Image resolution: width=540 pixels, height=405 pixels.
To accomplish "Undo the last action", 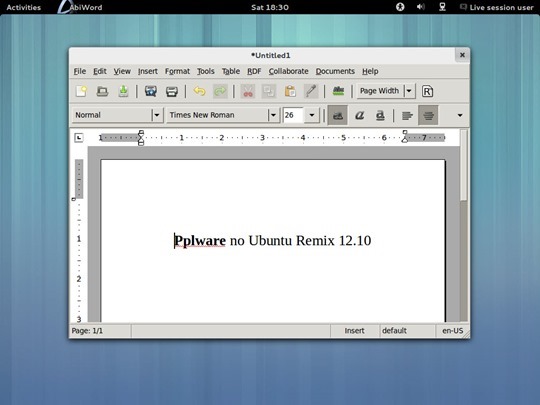I will (x=199, y=91).
